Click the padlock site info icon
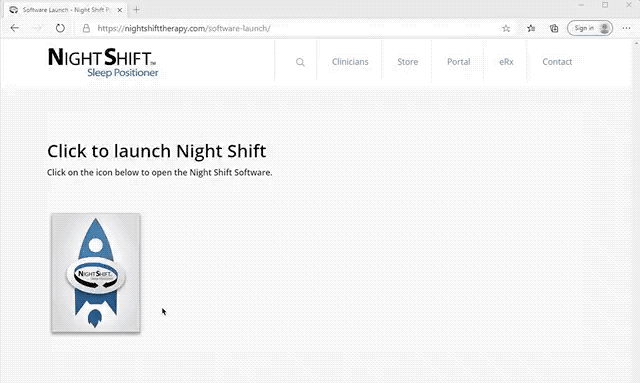Image resolution: width=640 pixels, height=383 pixels. [x=86, y=28]
